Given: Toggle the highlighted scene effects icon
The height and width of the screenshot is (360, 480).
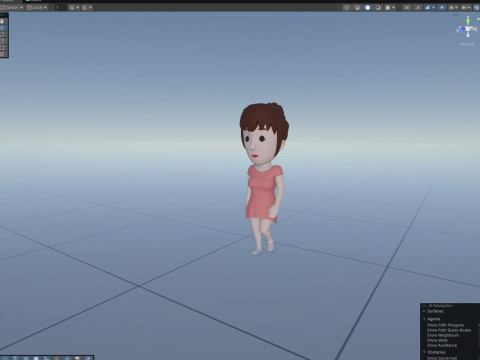Looking at the screenshot, I should 428,7.
